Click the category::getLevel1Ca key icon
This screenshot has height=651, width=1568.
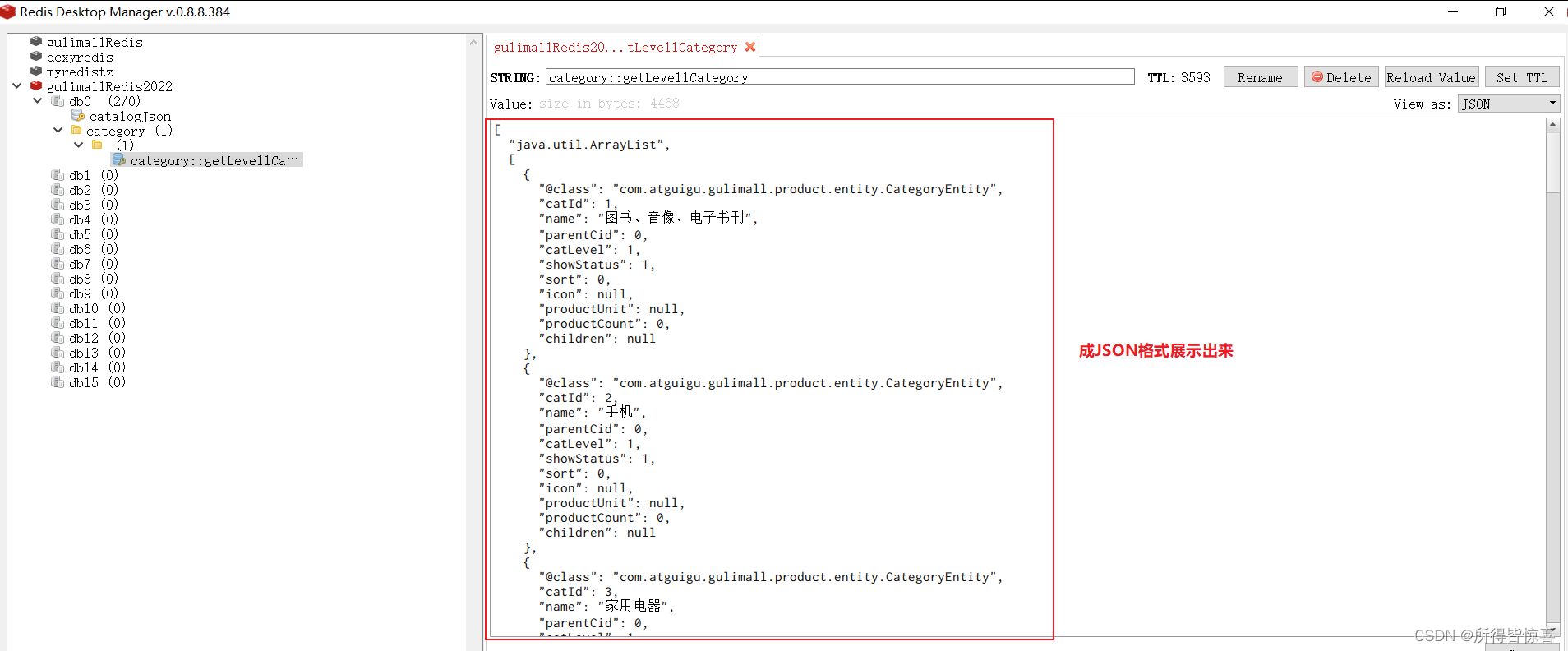coord(119,159)
